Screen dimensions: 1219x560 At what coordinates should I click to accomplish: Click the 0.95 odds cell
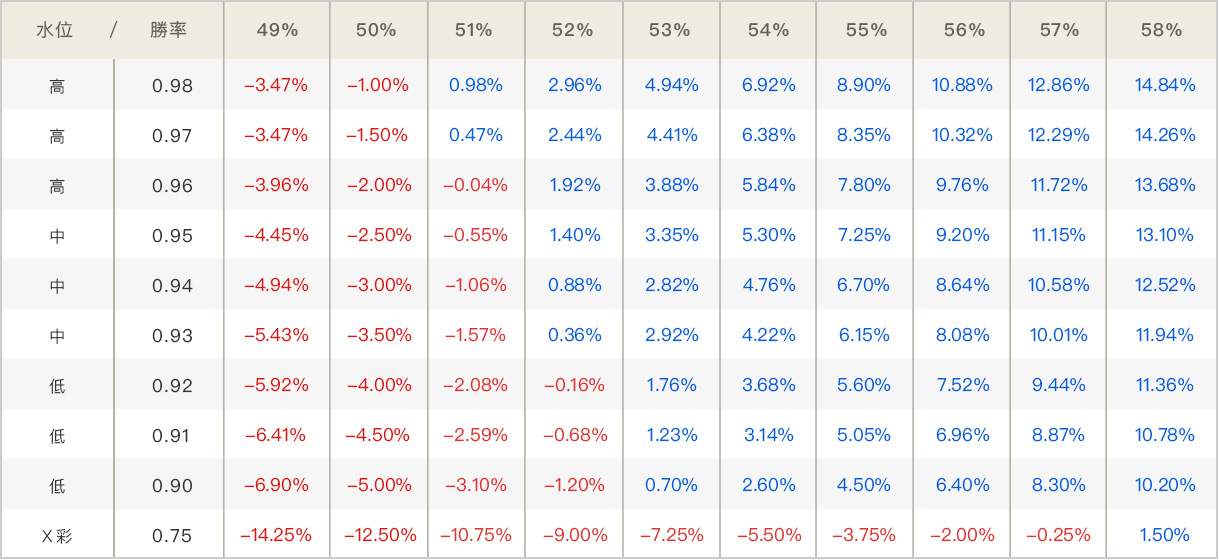172,236
